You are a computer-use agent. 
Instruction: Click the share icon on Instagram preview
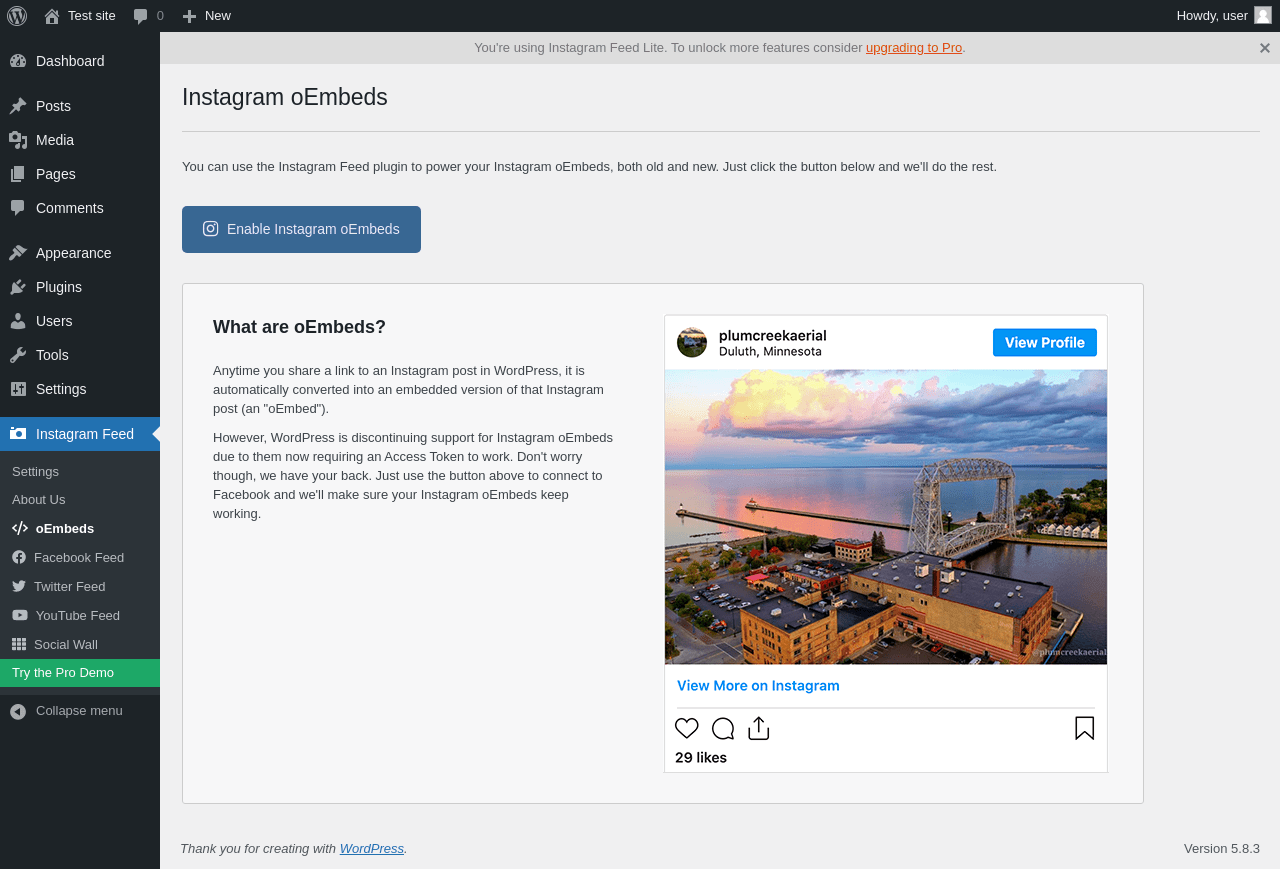pos(759,728)
